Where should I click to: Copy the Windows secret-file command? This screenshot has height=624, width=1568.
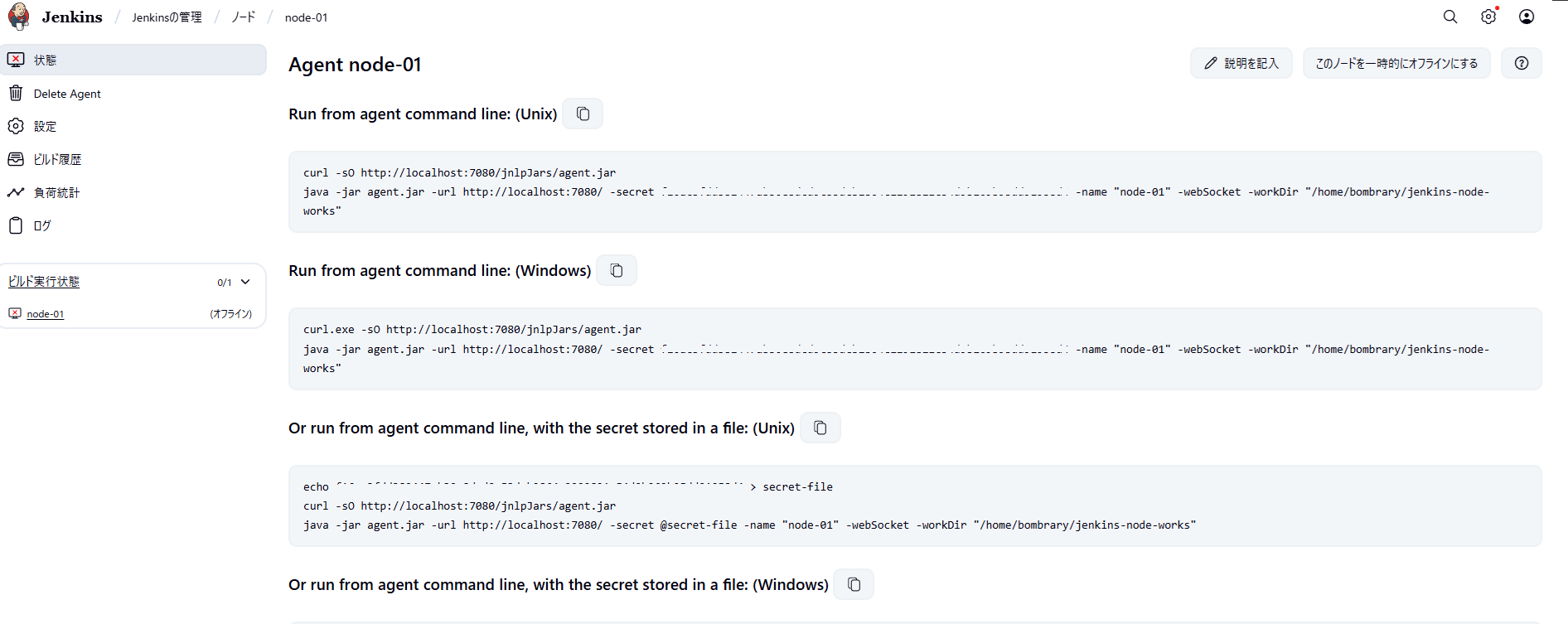(x=854, y=584)
